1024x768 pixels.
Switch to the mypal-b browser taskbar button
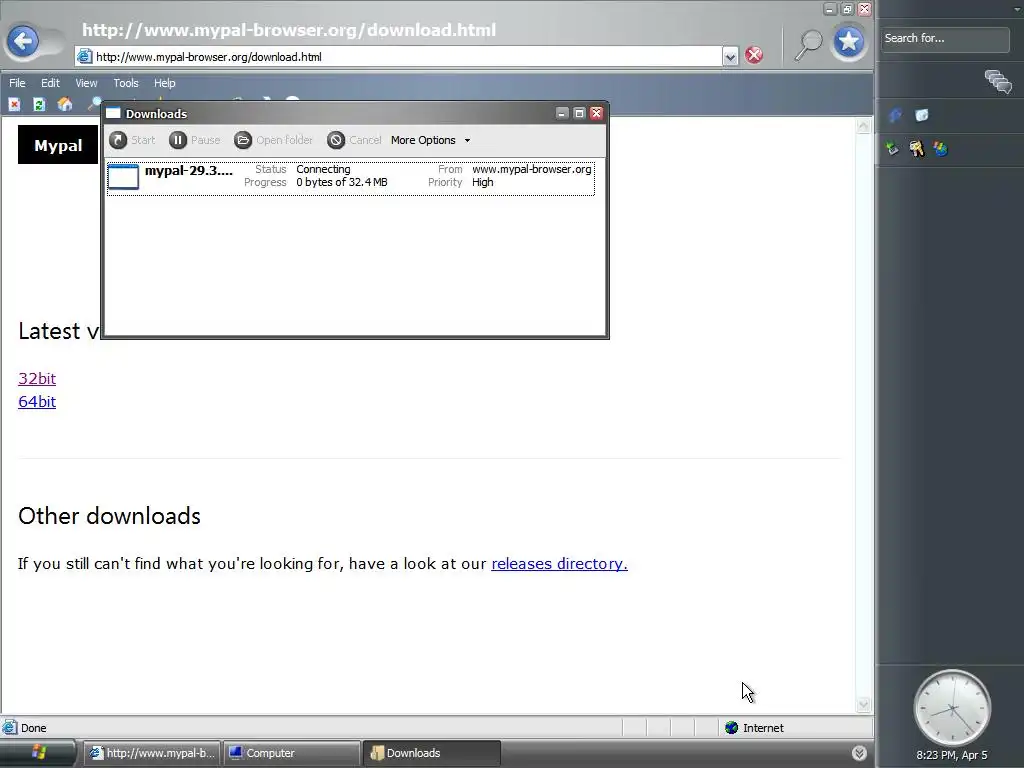tap(152, 753)
